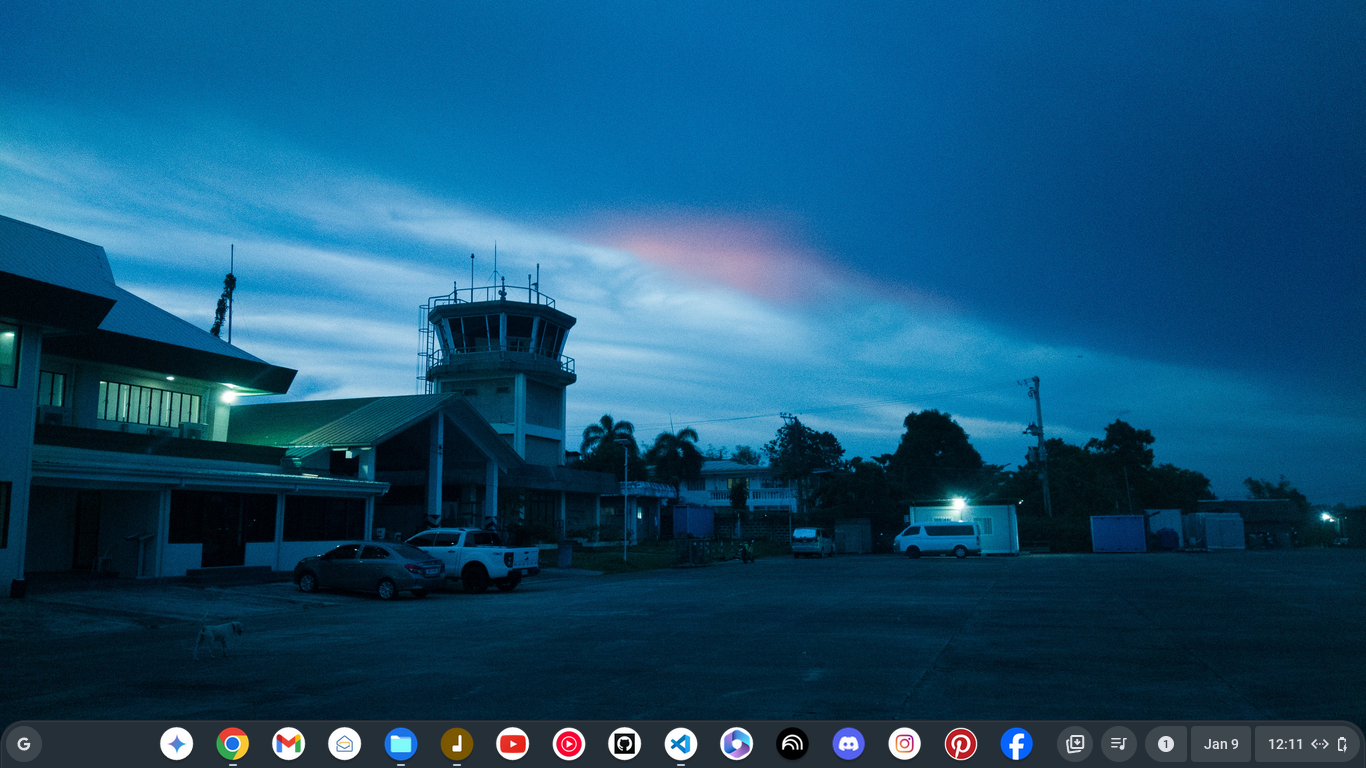Image resolution: width=1366 pixels, height=768 pixels.
Task: Open the launcher with the G button
Action: (x=24, y=744)
